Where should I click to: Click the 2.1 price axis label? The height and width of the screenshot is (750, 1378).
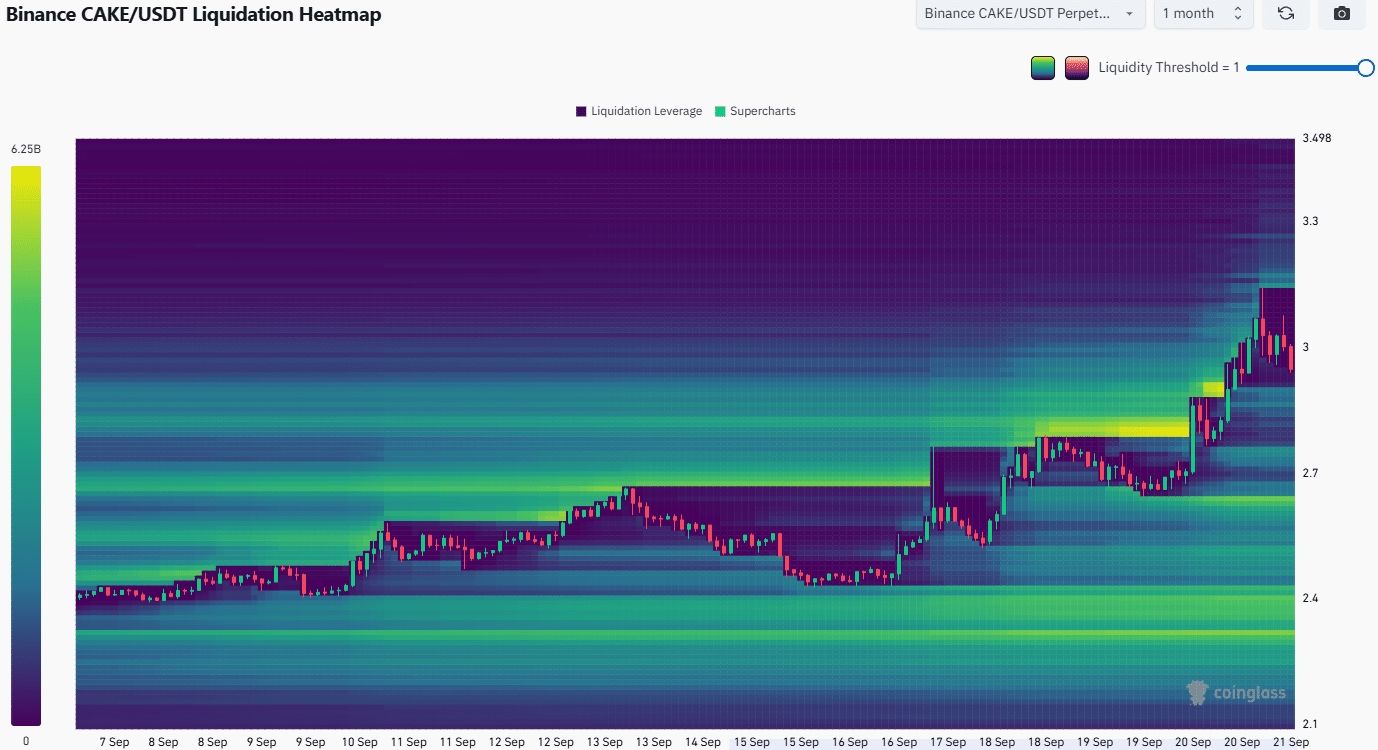point(1310,724)
